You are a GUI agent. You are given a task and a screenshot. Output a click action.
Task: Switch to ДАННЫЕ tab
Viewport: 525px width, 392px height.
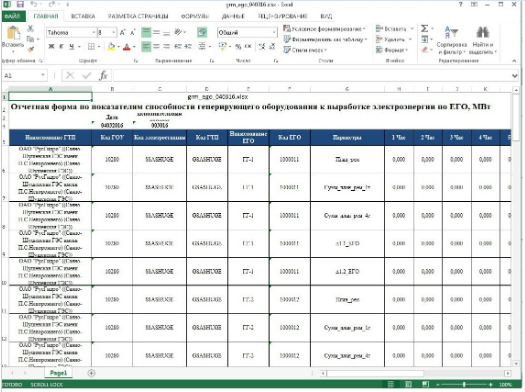coord(233,16)
